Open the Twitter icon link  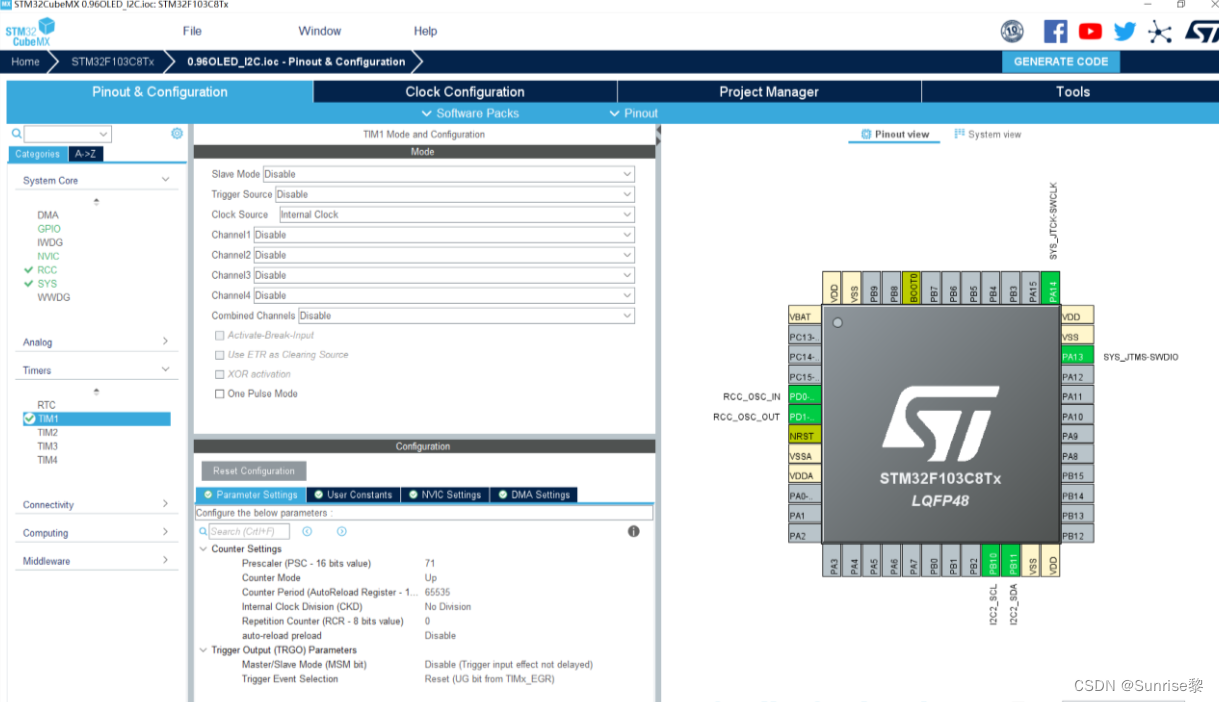coord(1125,31)
